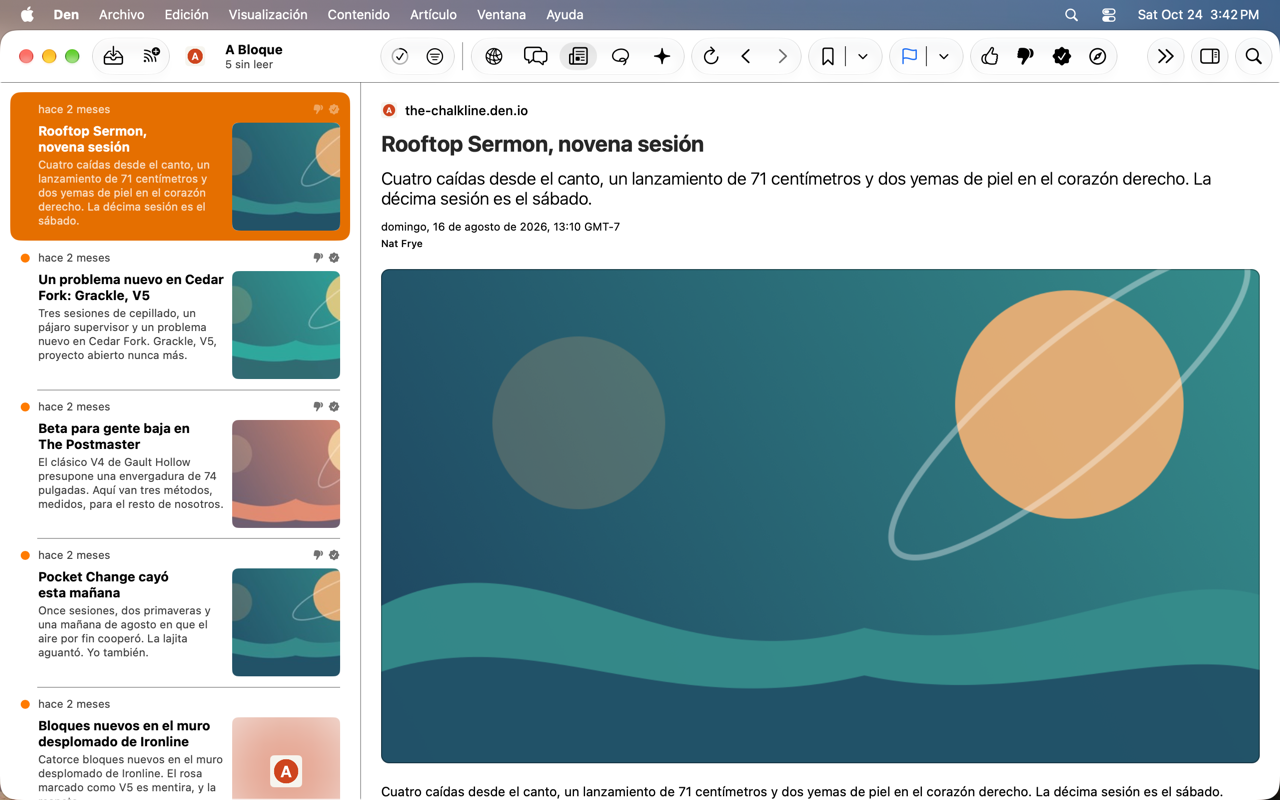The width and height of the screenshot is (1280, 800).
Task: Toggle the right sidebar panel icon
Action: pyautogui.click(x=1210, y=57)
